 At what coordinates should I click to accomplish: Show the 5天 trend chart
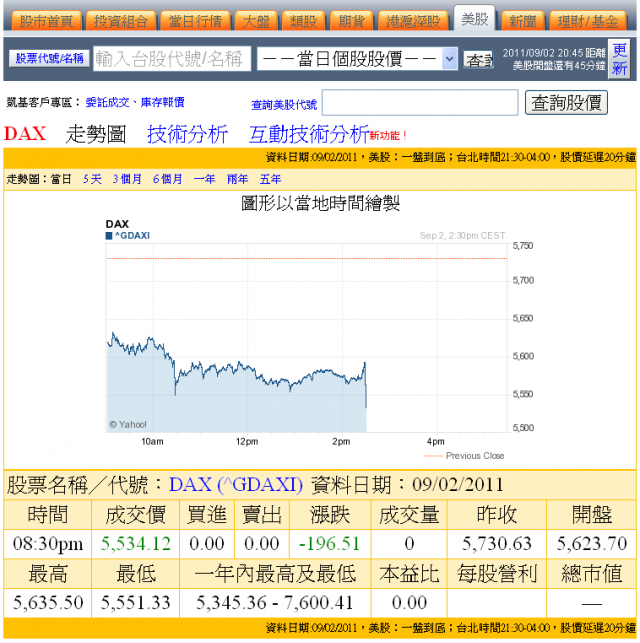tap(92, 179)
